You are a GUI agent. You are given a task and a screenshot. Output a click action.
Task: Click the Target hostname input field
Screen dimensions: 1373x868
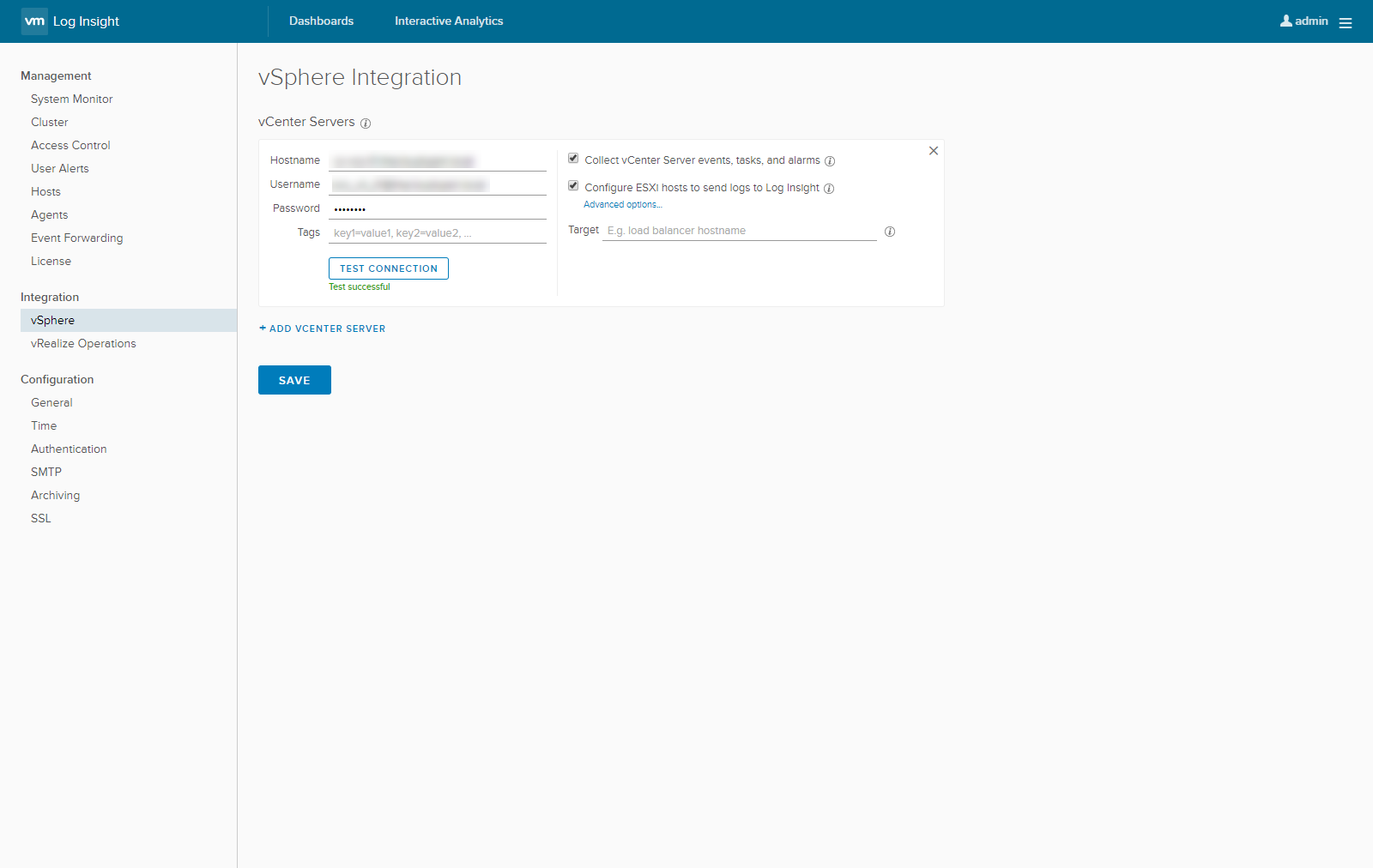click(739, 231)
